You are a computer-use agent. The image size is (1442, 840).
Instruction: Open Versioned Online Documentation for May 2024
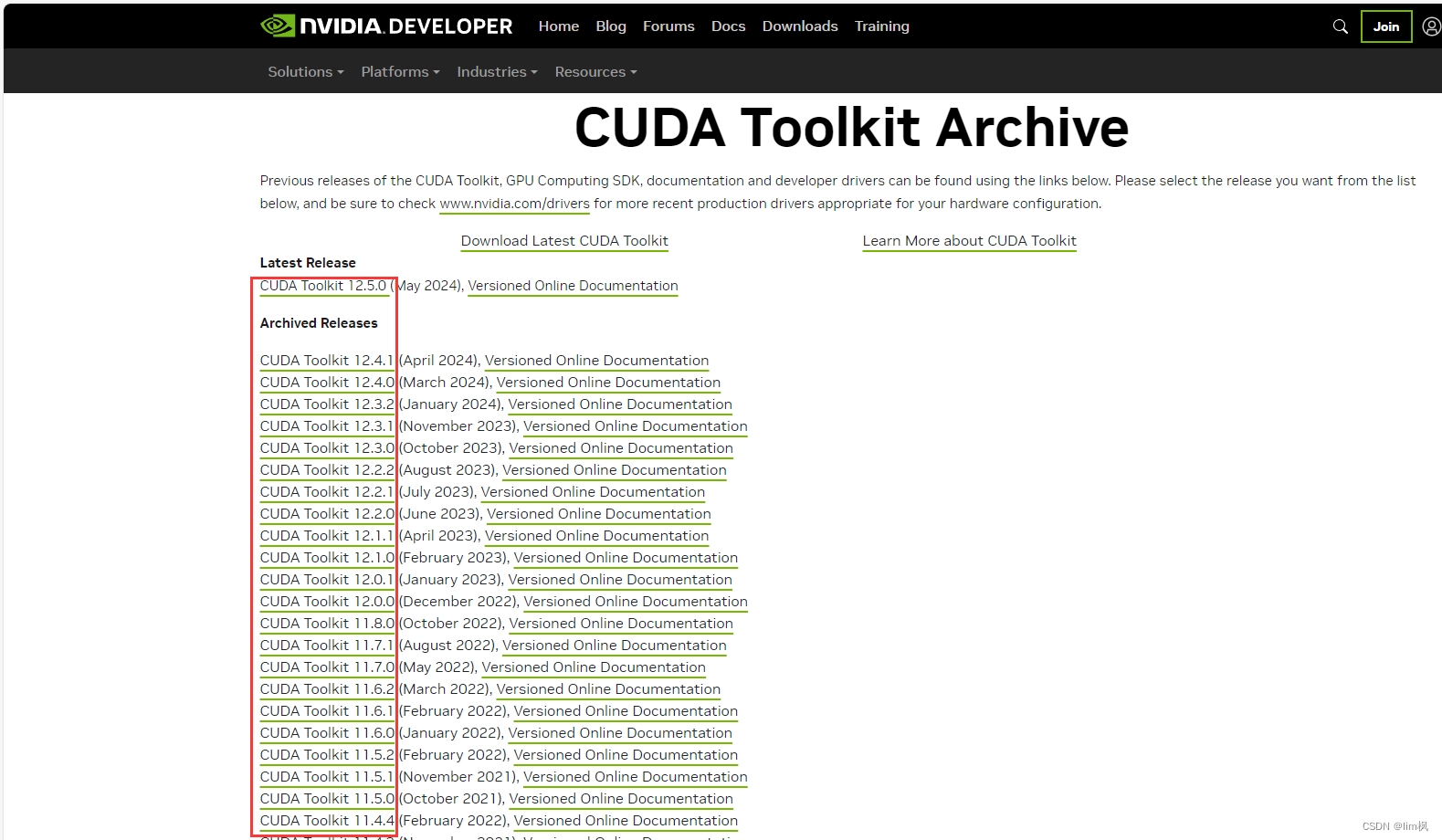(x=573, y=286)
